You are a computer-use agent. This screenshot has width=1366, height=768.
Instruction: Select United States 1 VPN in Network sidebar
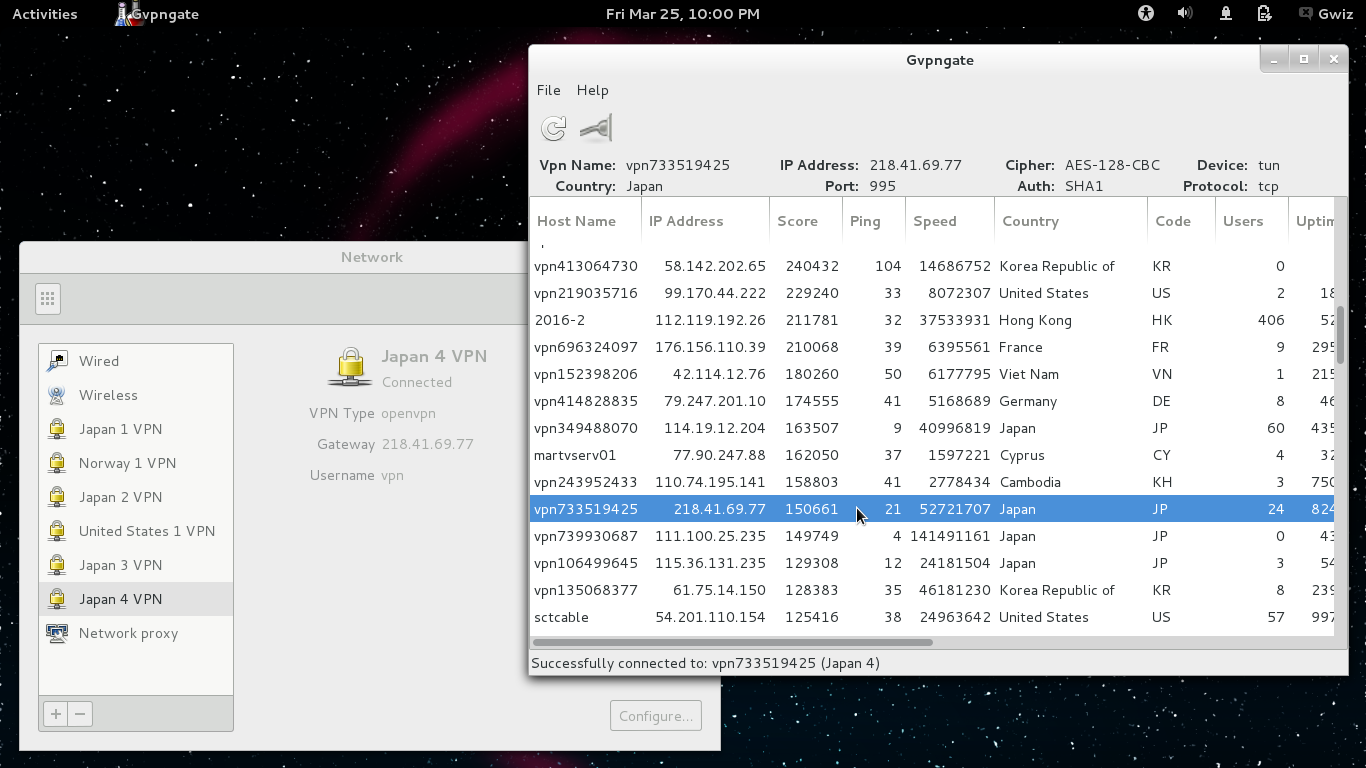pyautogui.click(x=136, y=531)
